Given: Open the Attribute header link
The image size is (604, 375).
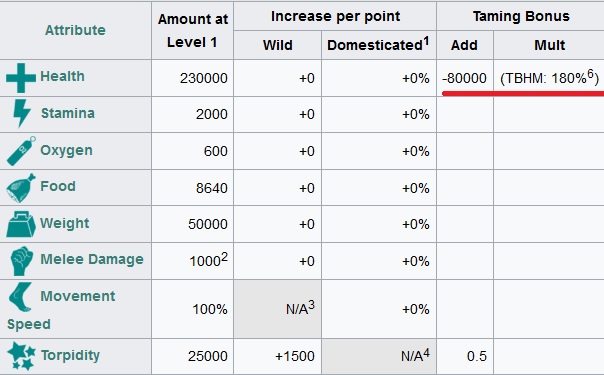Looking at the screenshot, I should (75, 30).
